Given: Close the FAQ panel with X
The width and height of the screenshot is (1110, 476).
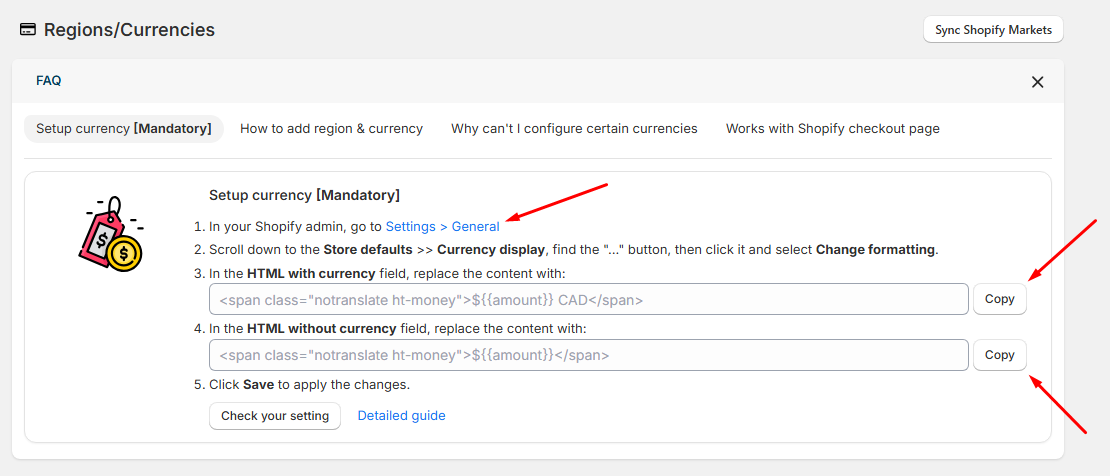Looking at the screenshot, I should (x=1037, y=82).
